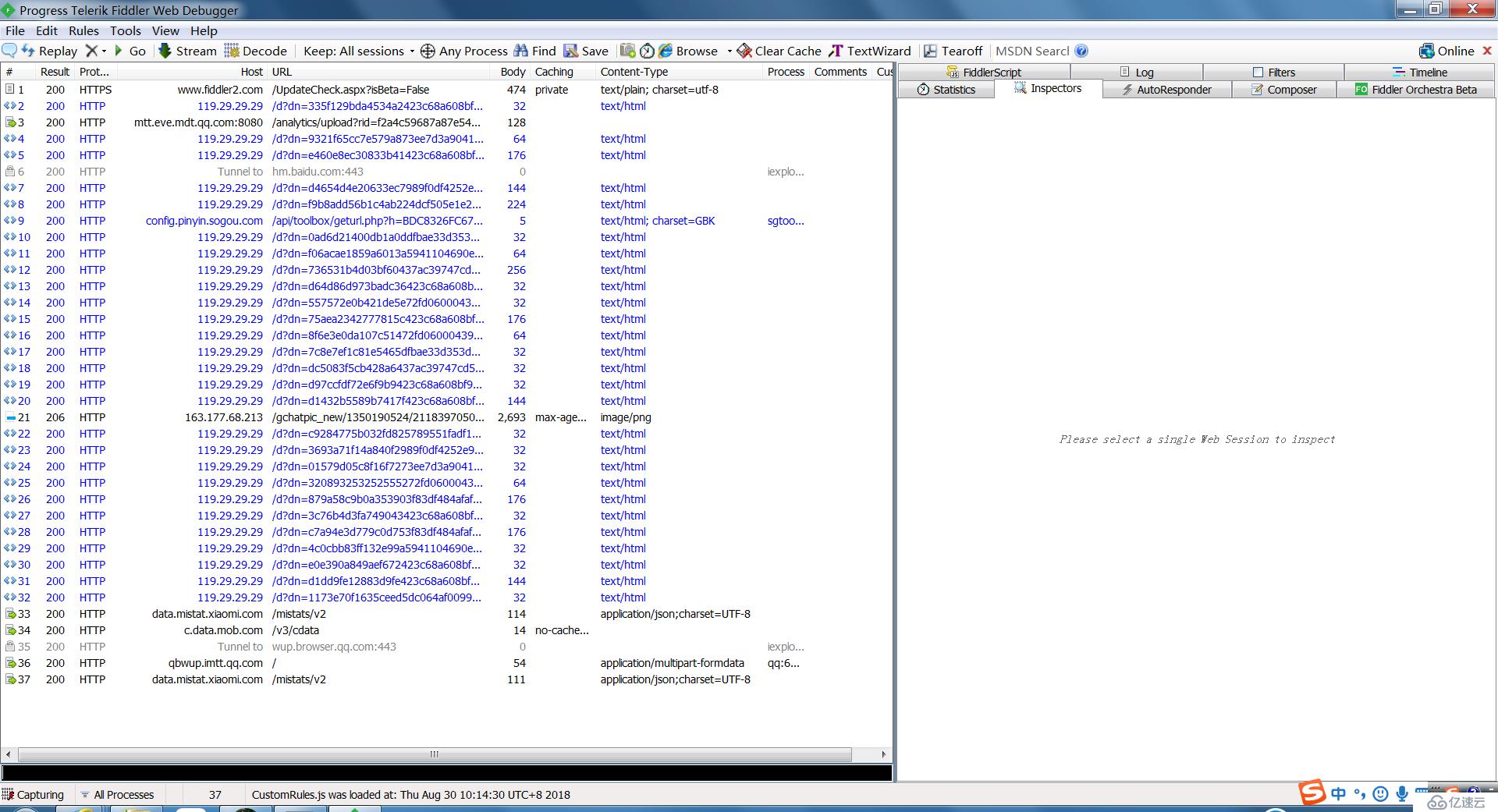Open the View menu
Screen dimensions: 1498x812
[165, 30]
